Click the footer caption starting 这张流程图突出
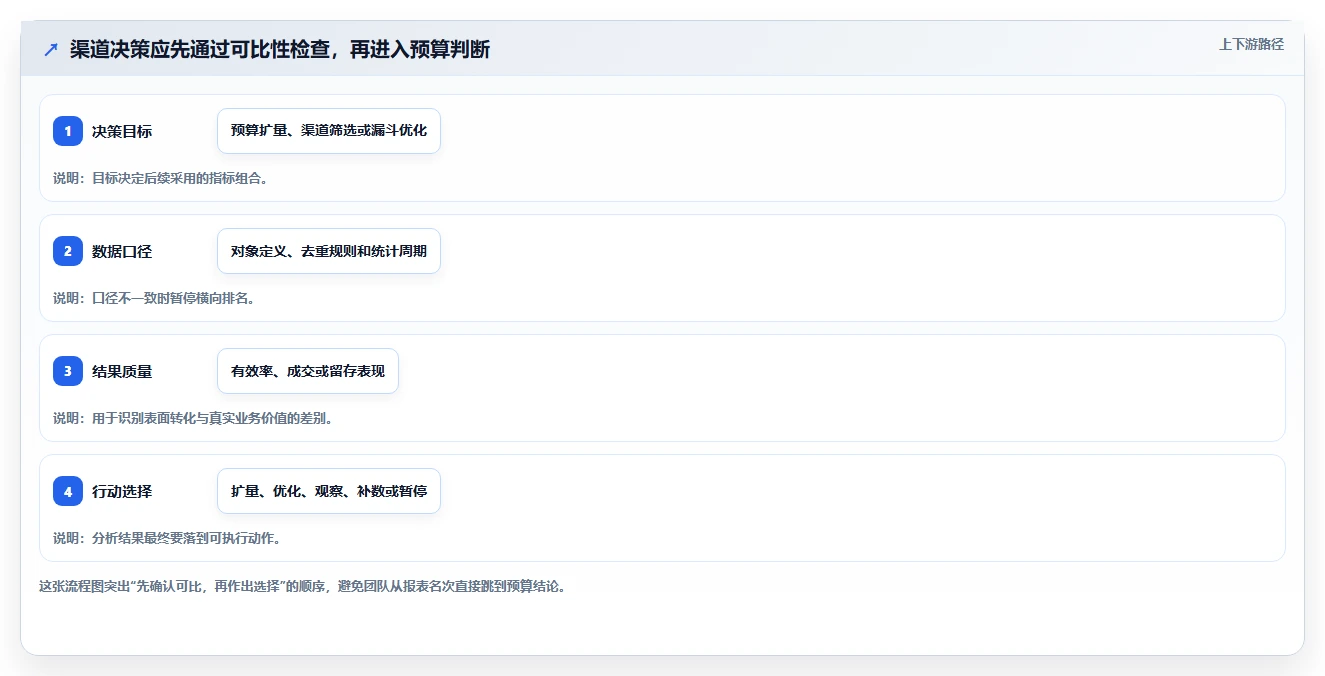Viewport: 1325px width, 676px height. click(303, 586)
